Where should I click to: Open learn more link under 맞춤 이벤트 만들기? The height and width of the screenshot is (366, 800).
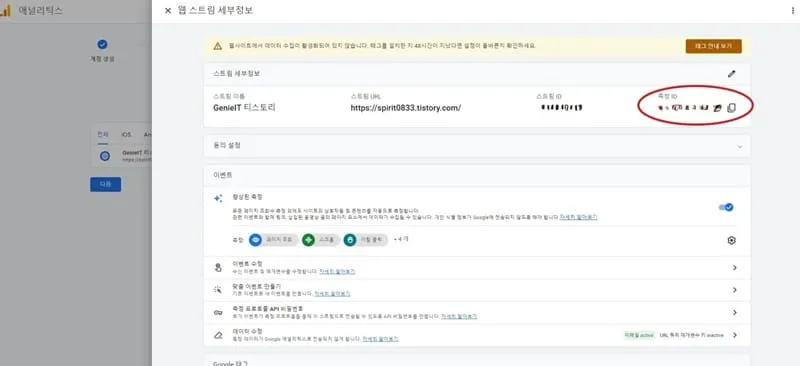click(332, 294)
